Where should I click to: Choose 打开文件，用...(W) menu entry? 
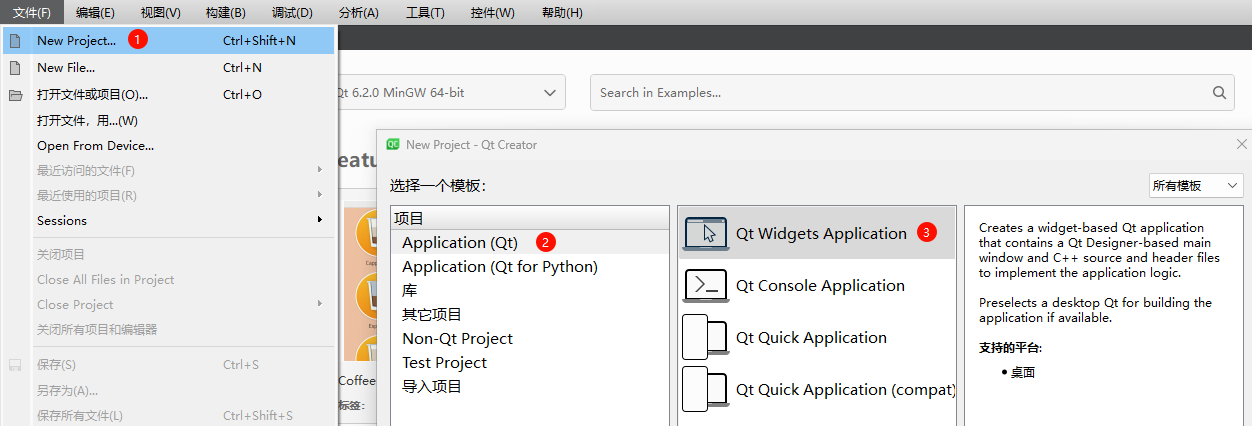tap(168, 120)
